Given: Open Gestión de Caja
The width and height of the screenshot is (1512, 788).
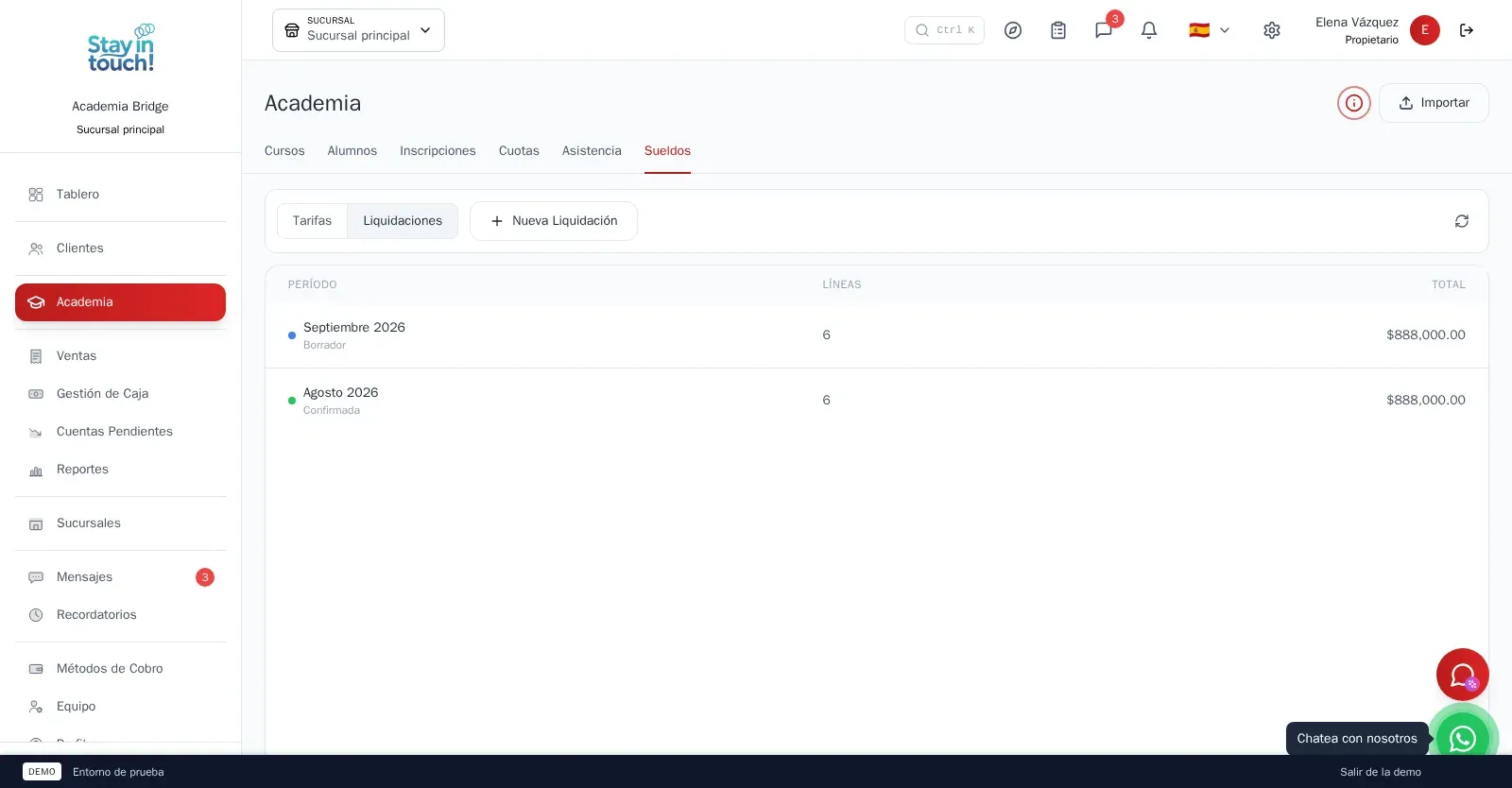Looking at the screenshot, I should [x=120, y=394].
